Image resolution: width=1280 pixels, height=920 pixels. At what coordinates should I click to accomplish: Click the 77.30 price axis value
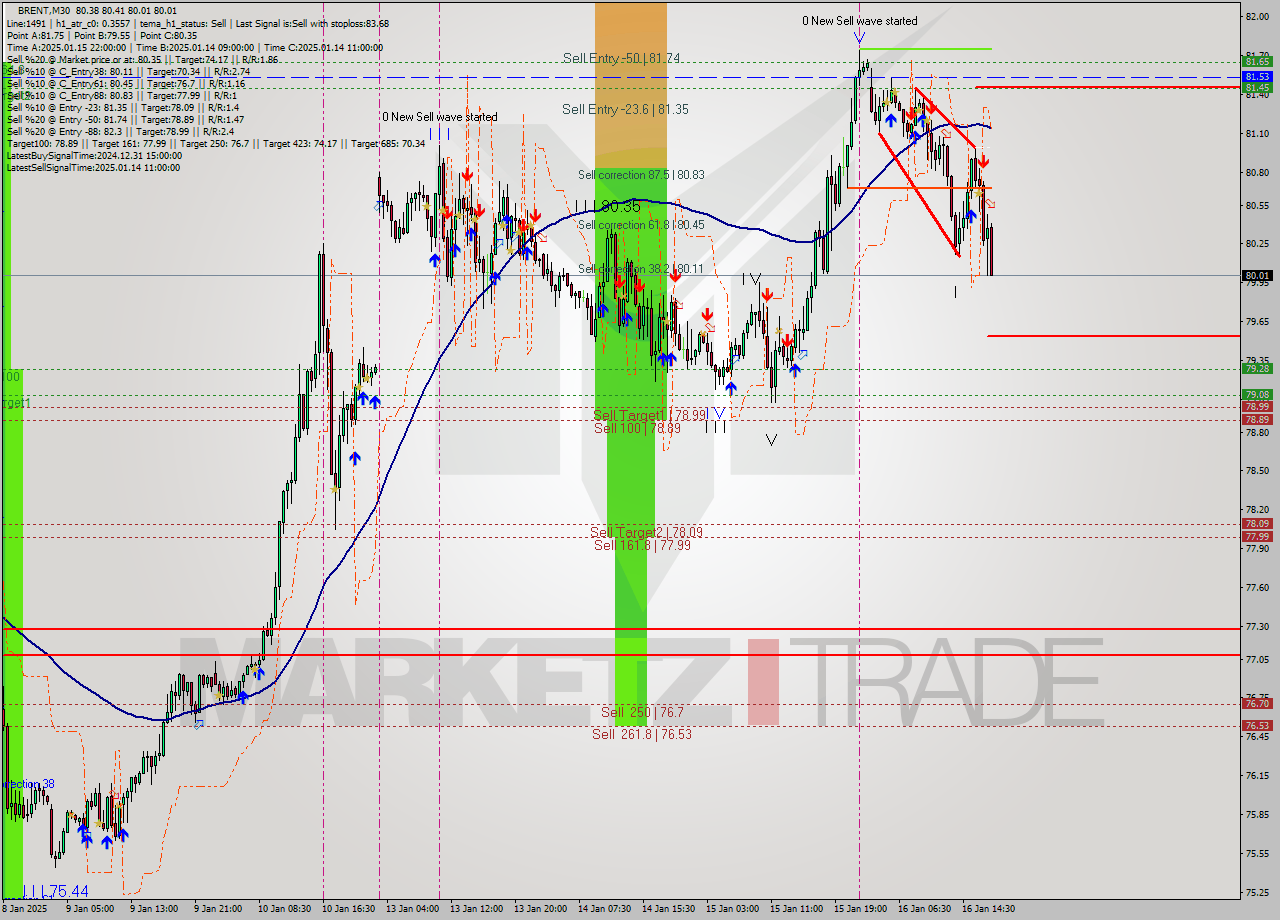click(x=1257, y=627)
